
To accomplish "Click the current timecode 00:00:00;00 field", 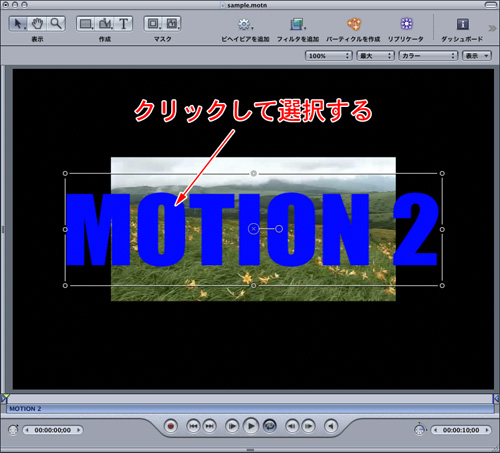I will click(53, 430).
